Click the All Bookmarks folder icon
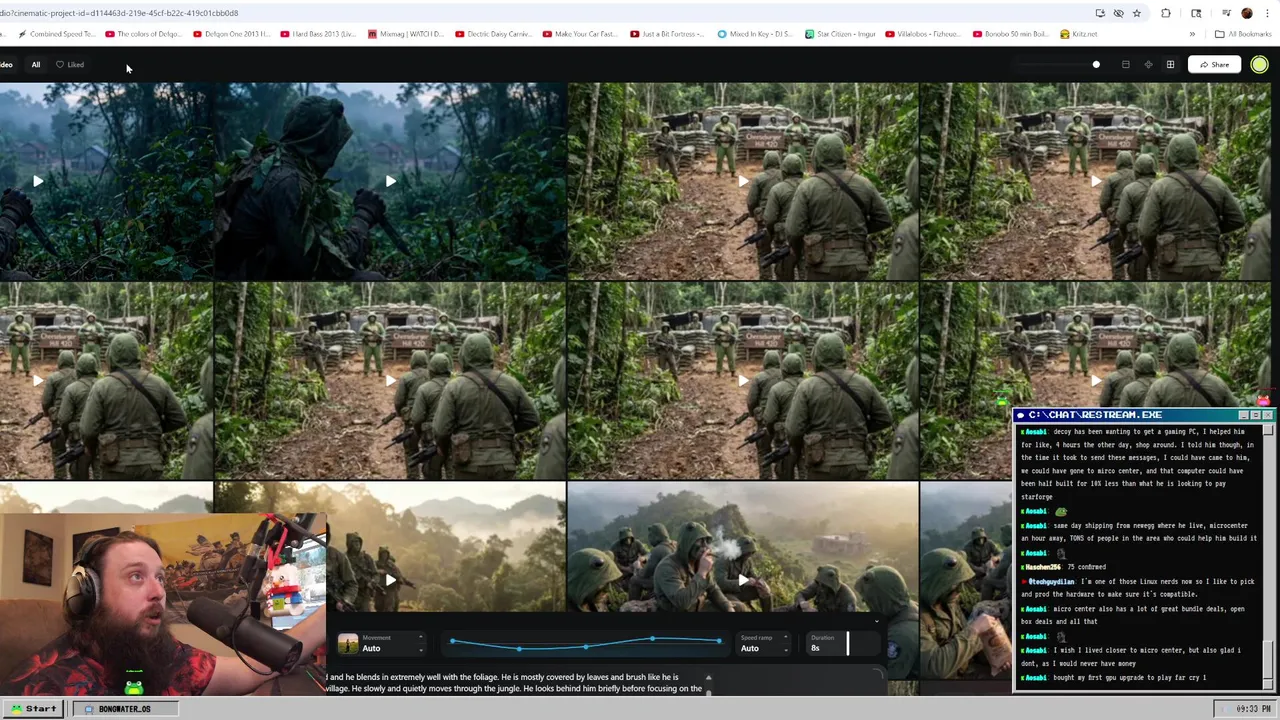This screenshot has height=720, width=1280. tap(1219, 34)
